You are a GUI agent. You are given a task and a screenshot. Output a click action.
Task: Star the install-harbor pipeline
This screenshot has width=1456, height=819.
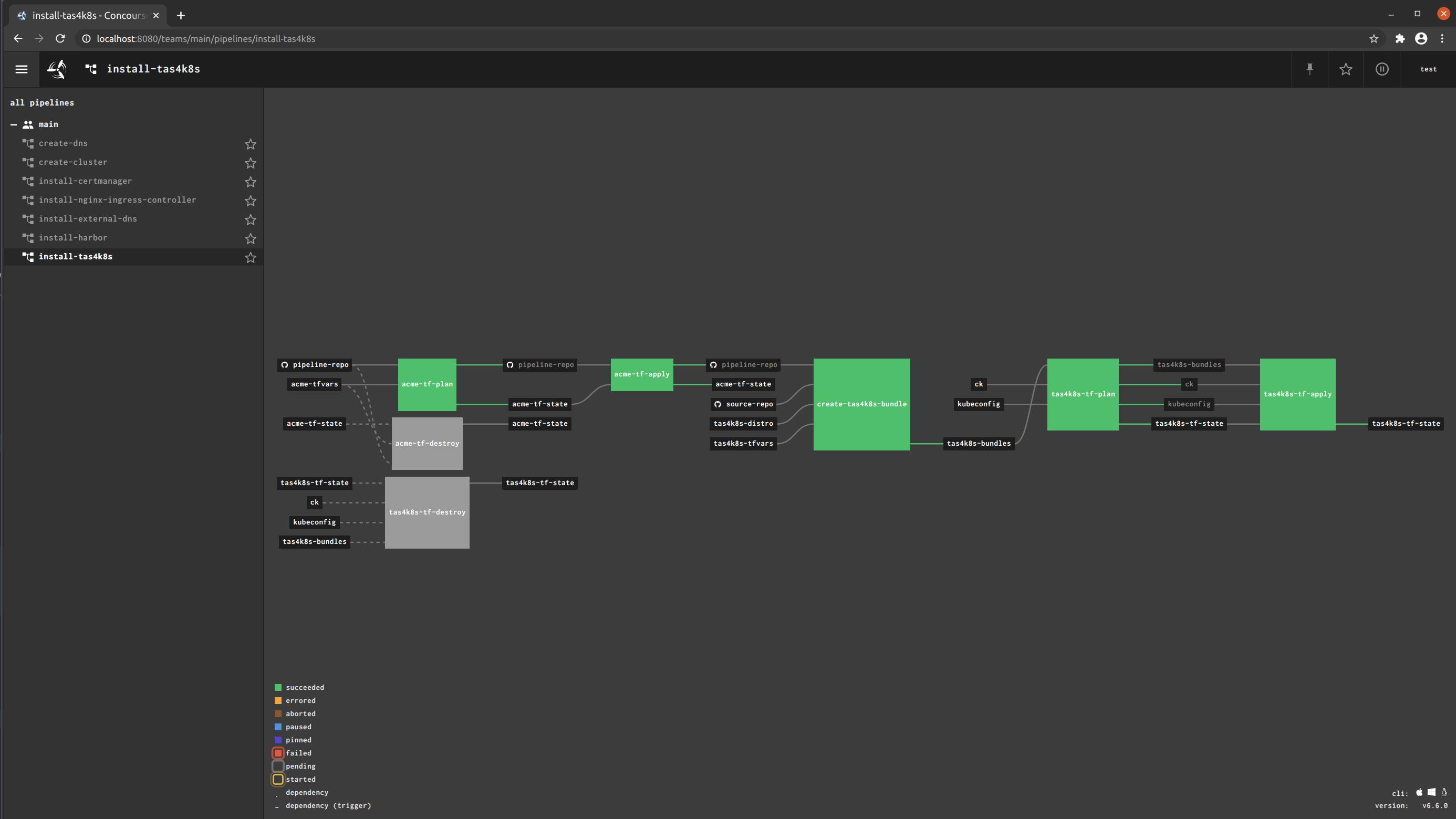251,238
